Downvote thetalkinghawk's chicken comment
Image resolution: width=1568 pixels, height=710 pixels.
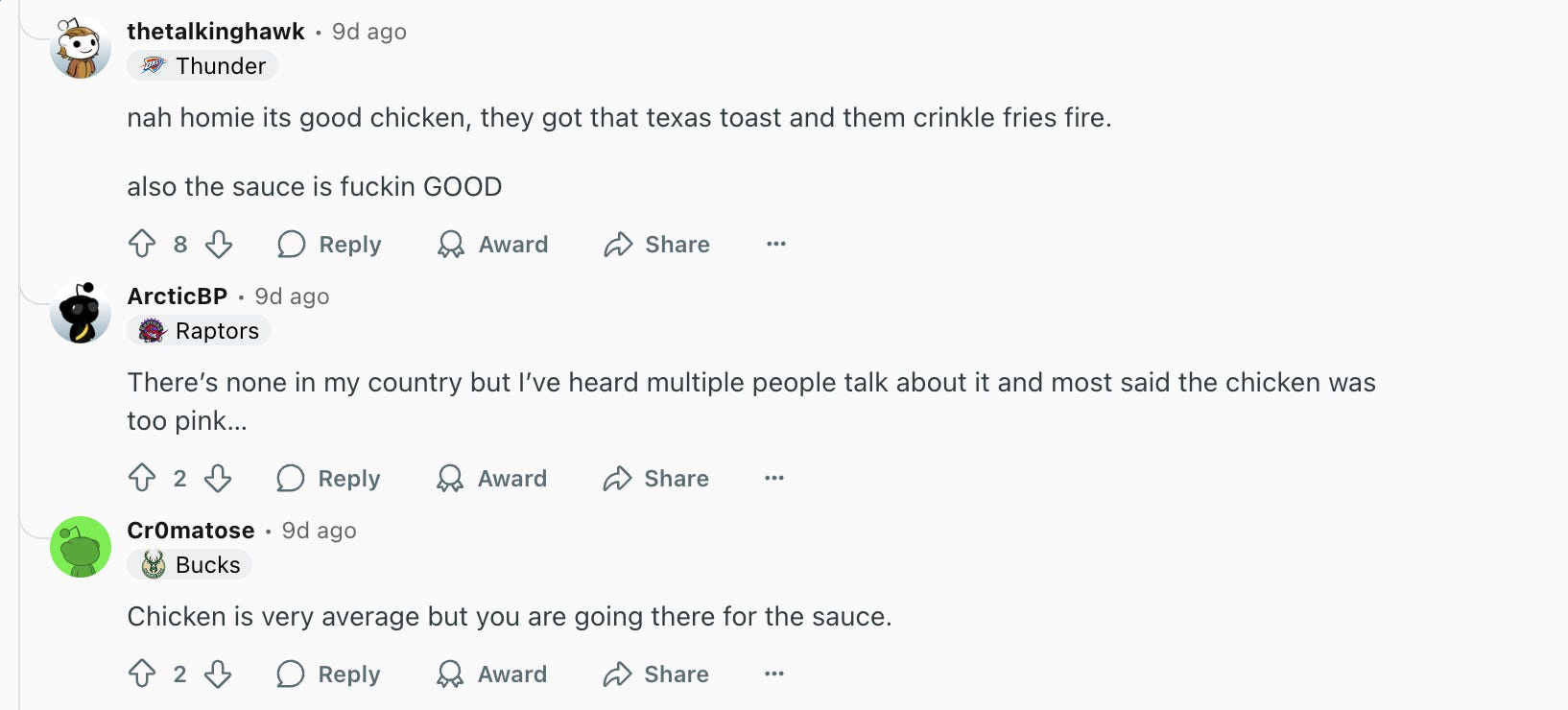tap(219, 244)
